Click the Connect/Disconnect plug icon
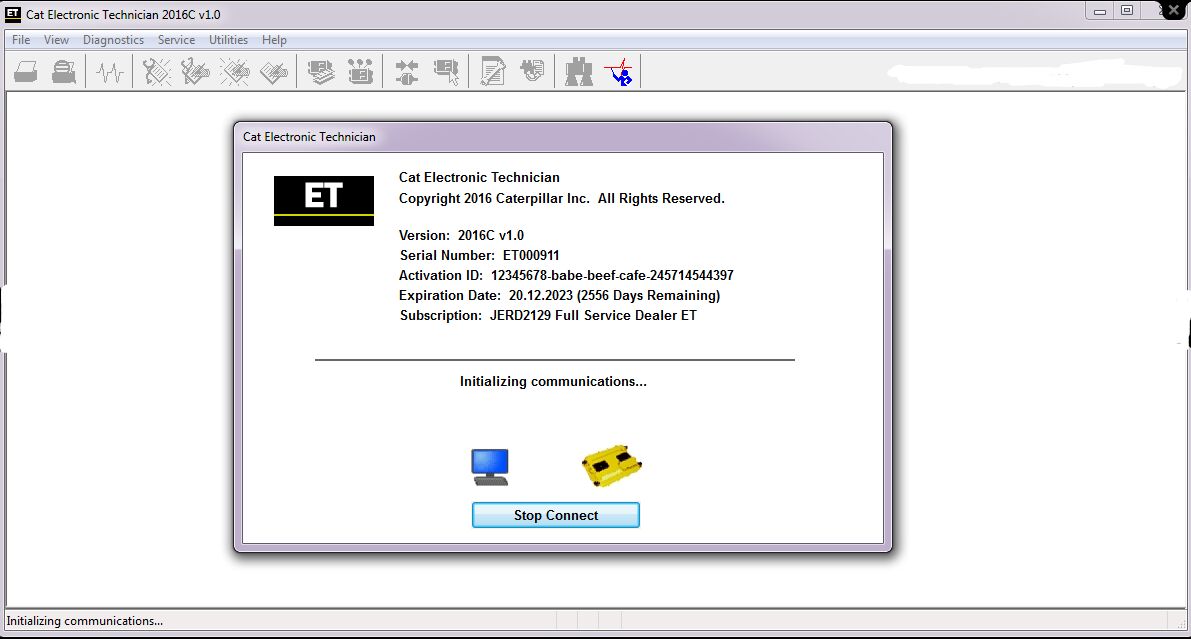Viewport: 1191px width, 639px height. click(x=407, y=72)
